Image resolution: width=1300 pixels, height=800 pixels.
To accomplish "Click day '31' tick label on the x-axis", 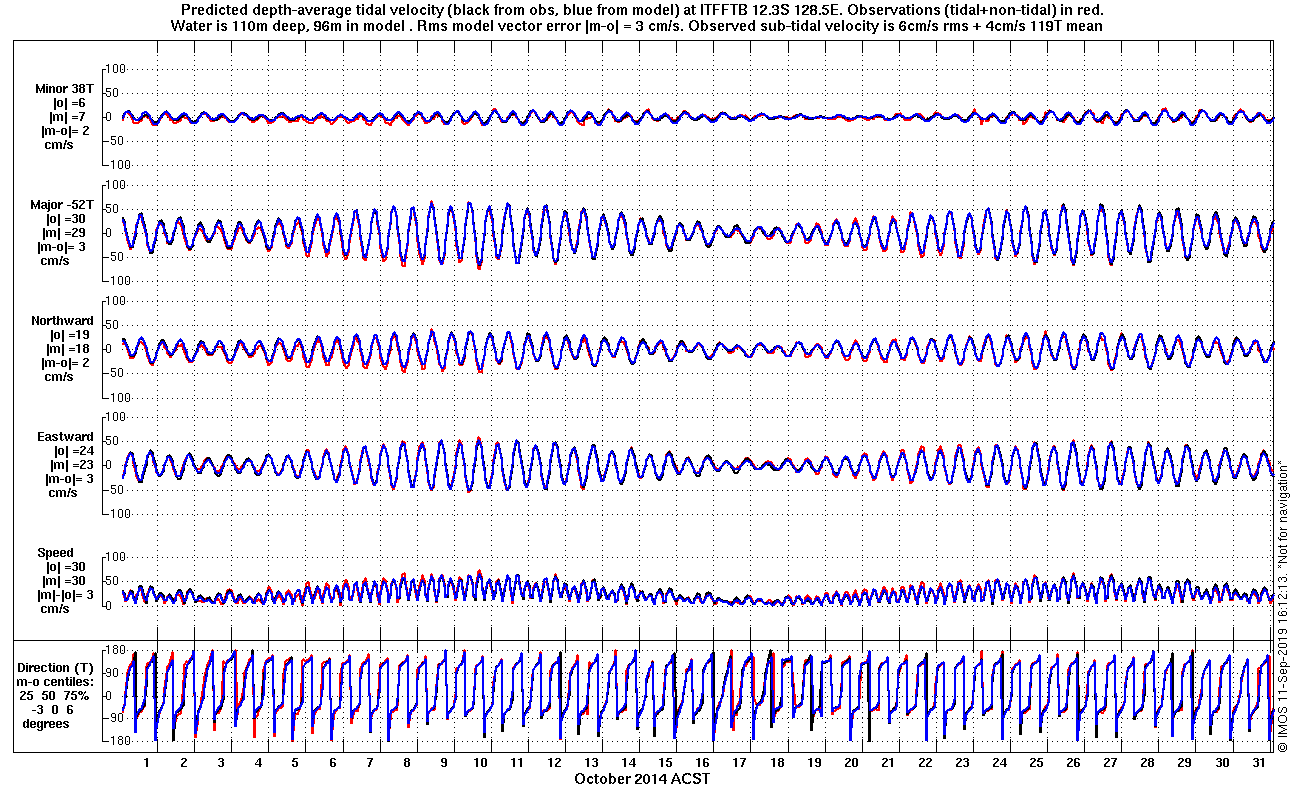I will (1258, 762).
